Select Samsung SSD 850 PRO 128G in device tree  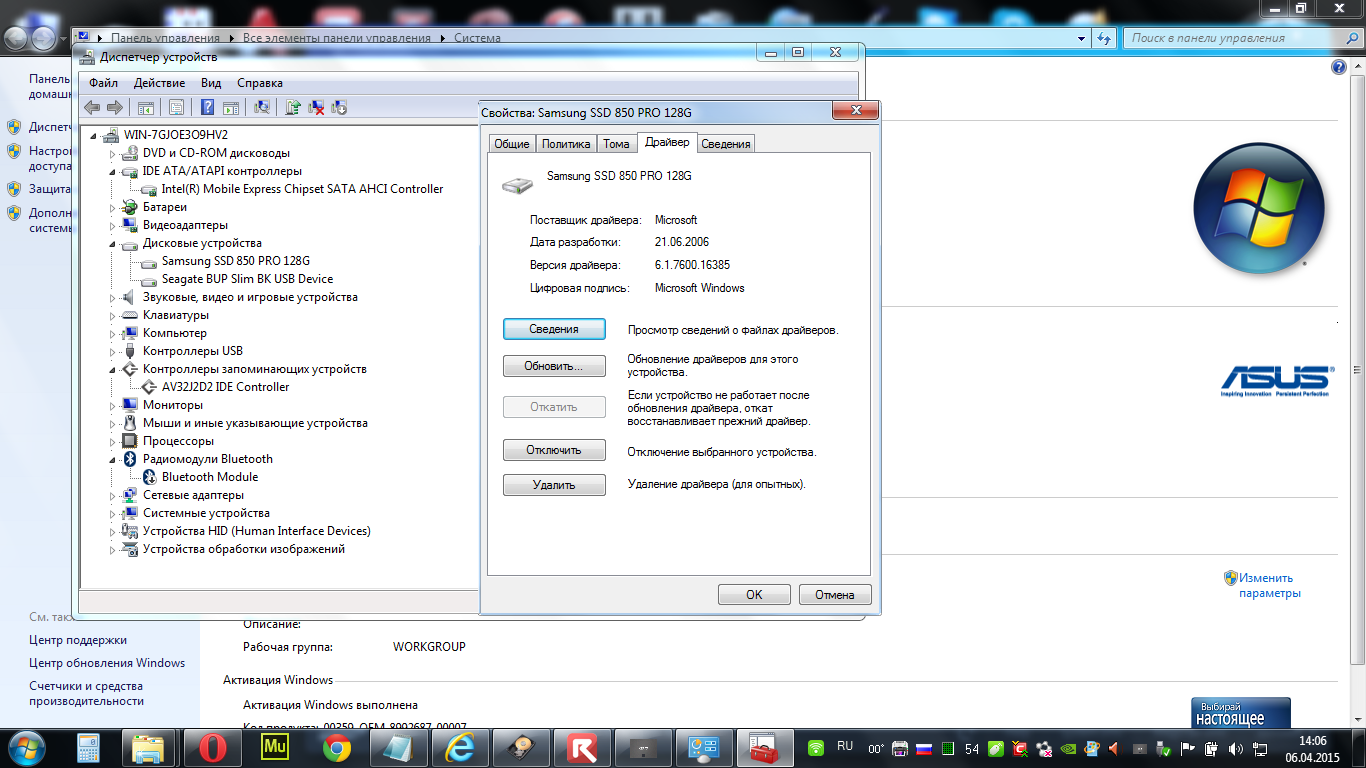tap(236, 261)
